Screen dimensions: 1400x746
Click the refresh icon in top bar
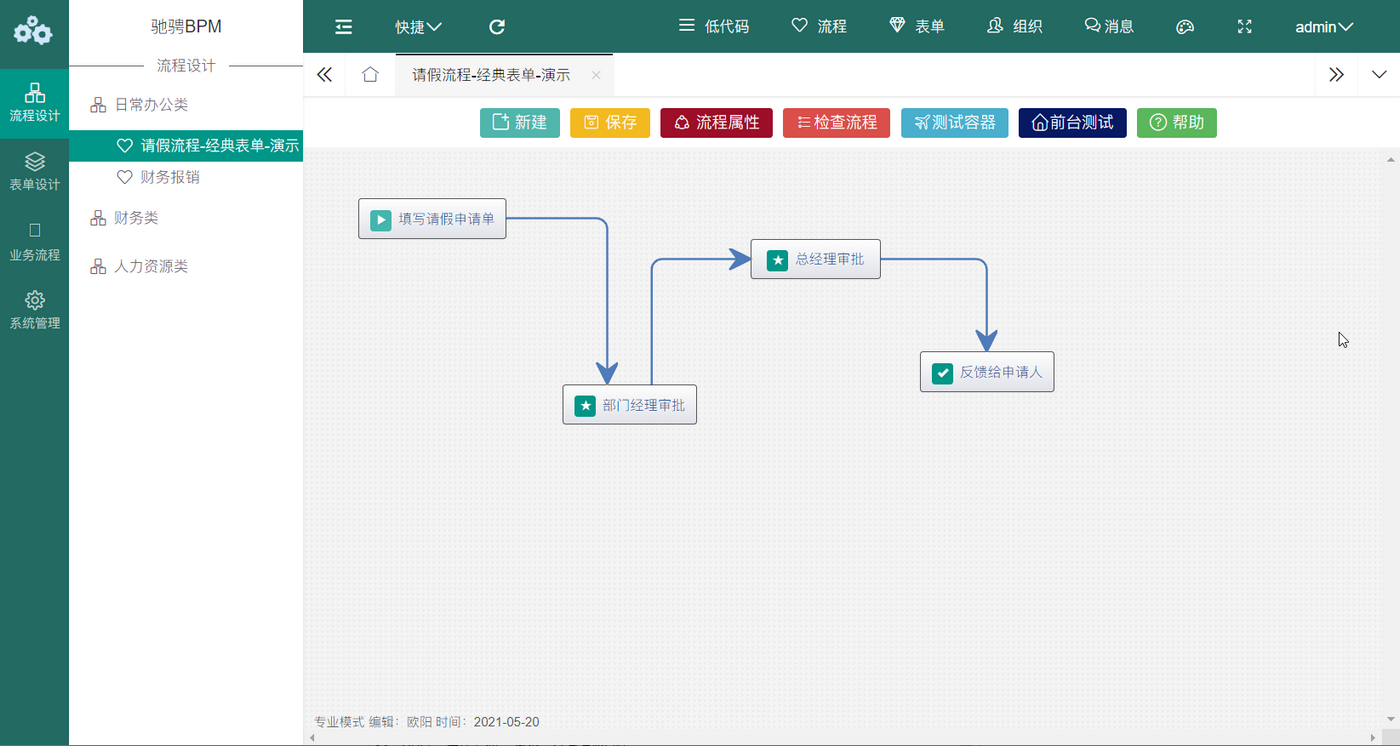coord(497,27)
